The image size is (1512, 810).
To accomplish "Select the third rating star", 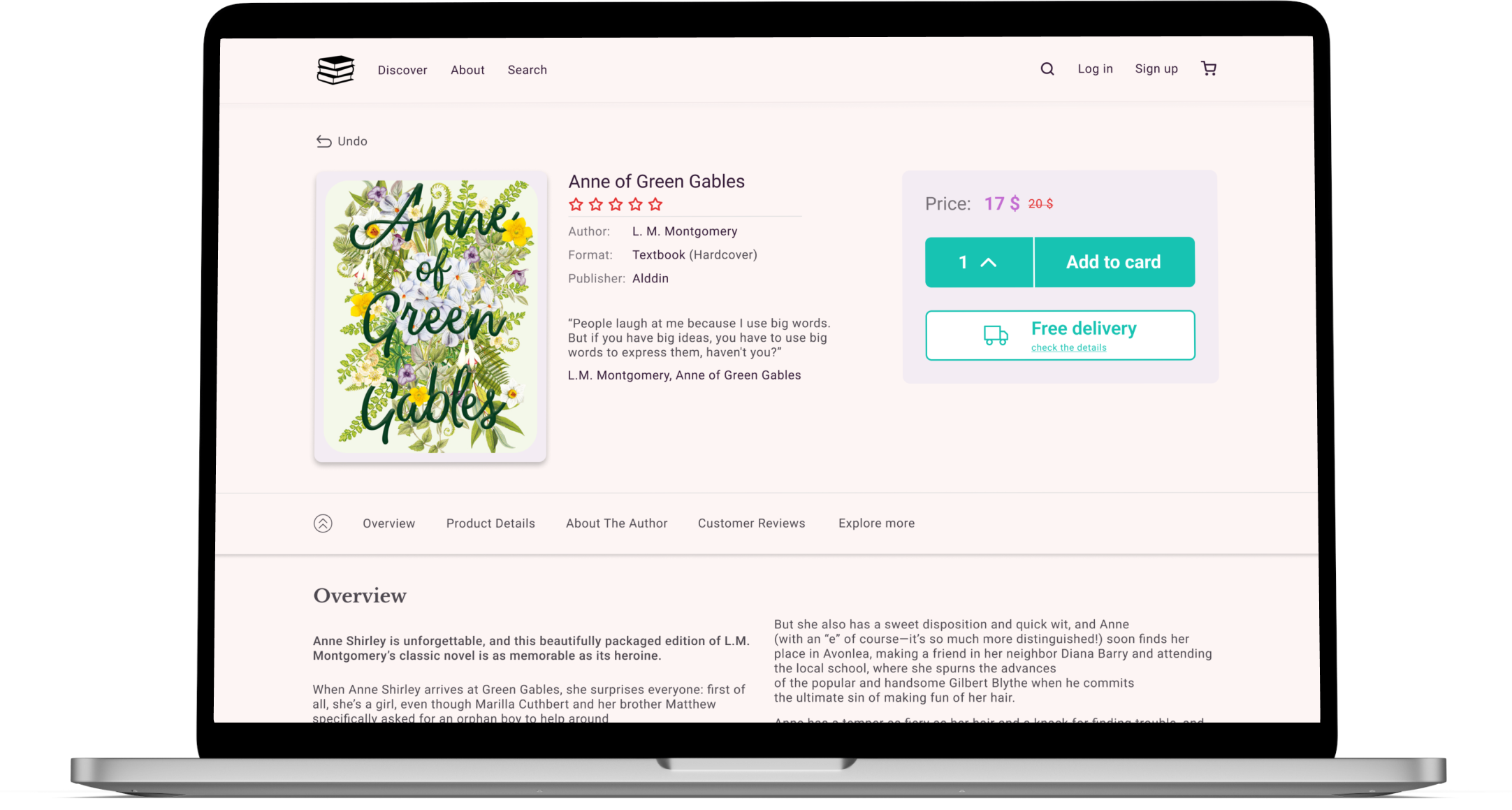I will click(616, 204).
